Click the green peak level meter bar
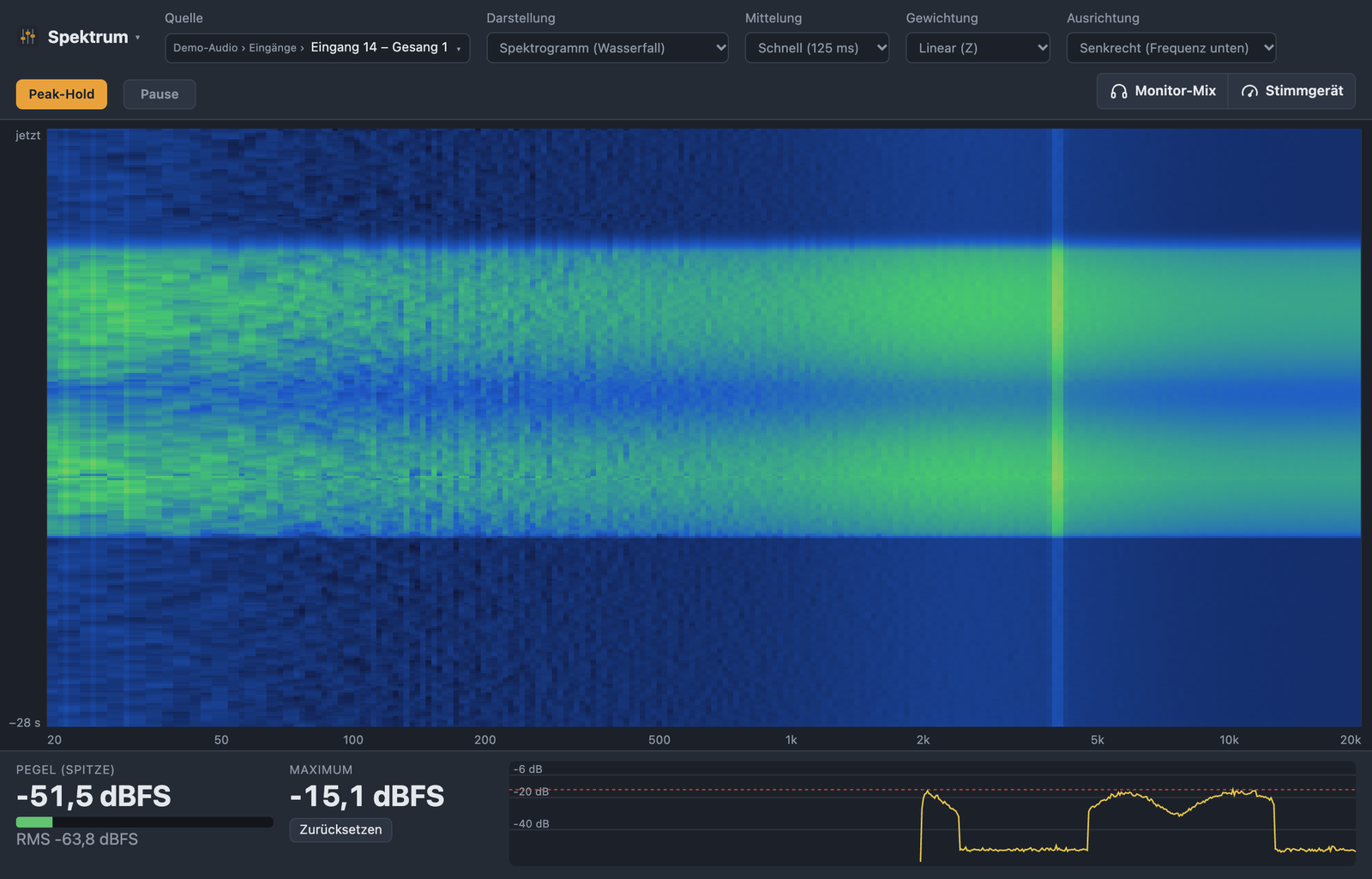Viewport: 1372px width, 879px height. 34,822
